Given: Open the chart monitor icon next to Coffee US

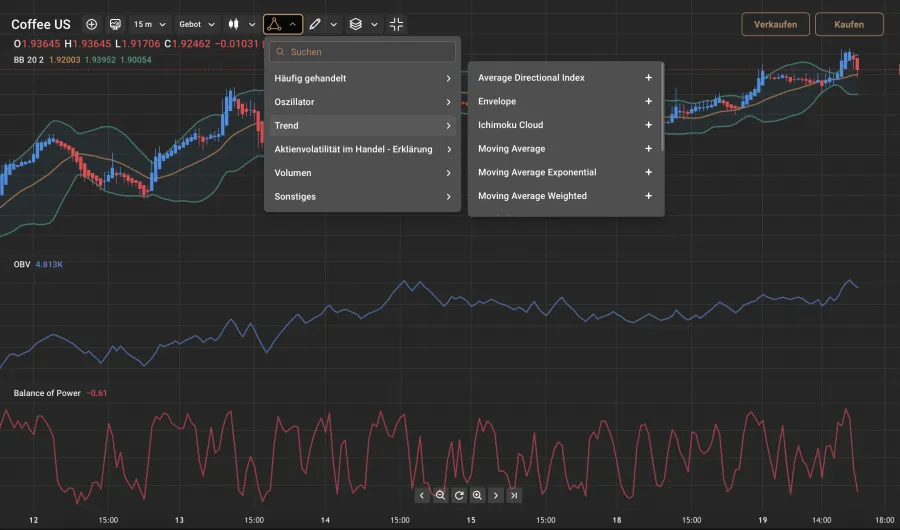Looking at the screenshot, I should [116, 24].
